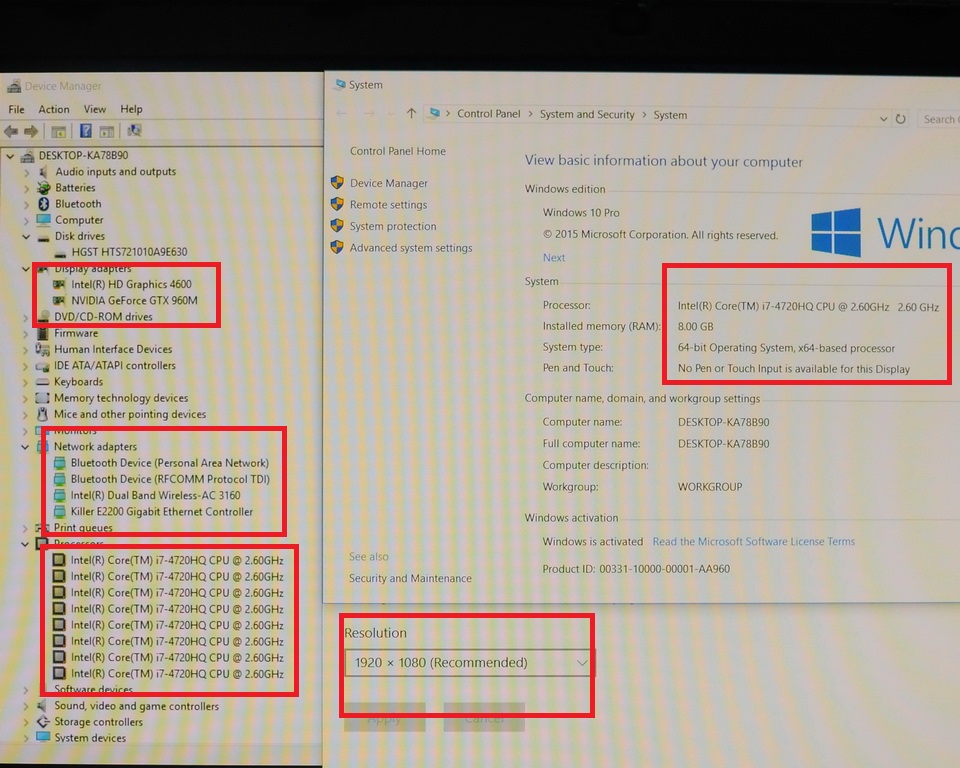The height and width of the screenshot is (768, 960).
Task: Click the Search box in System window
Action: click(939, 119)
